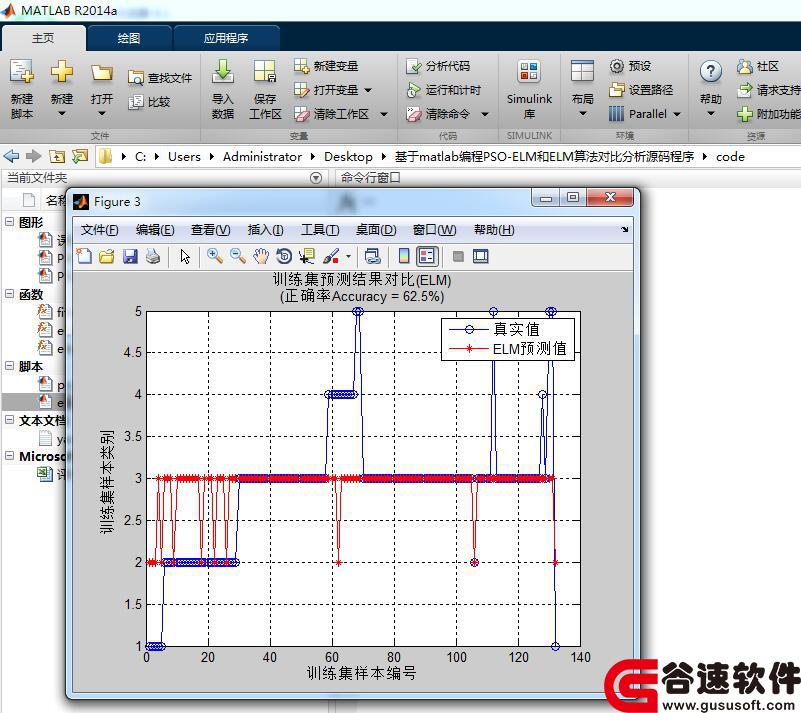The width and height of the screenshot is (801, 713).
Task: Open the 布局 layout menu
Action: click(x=582, y=89)
